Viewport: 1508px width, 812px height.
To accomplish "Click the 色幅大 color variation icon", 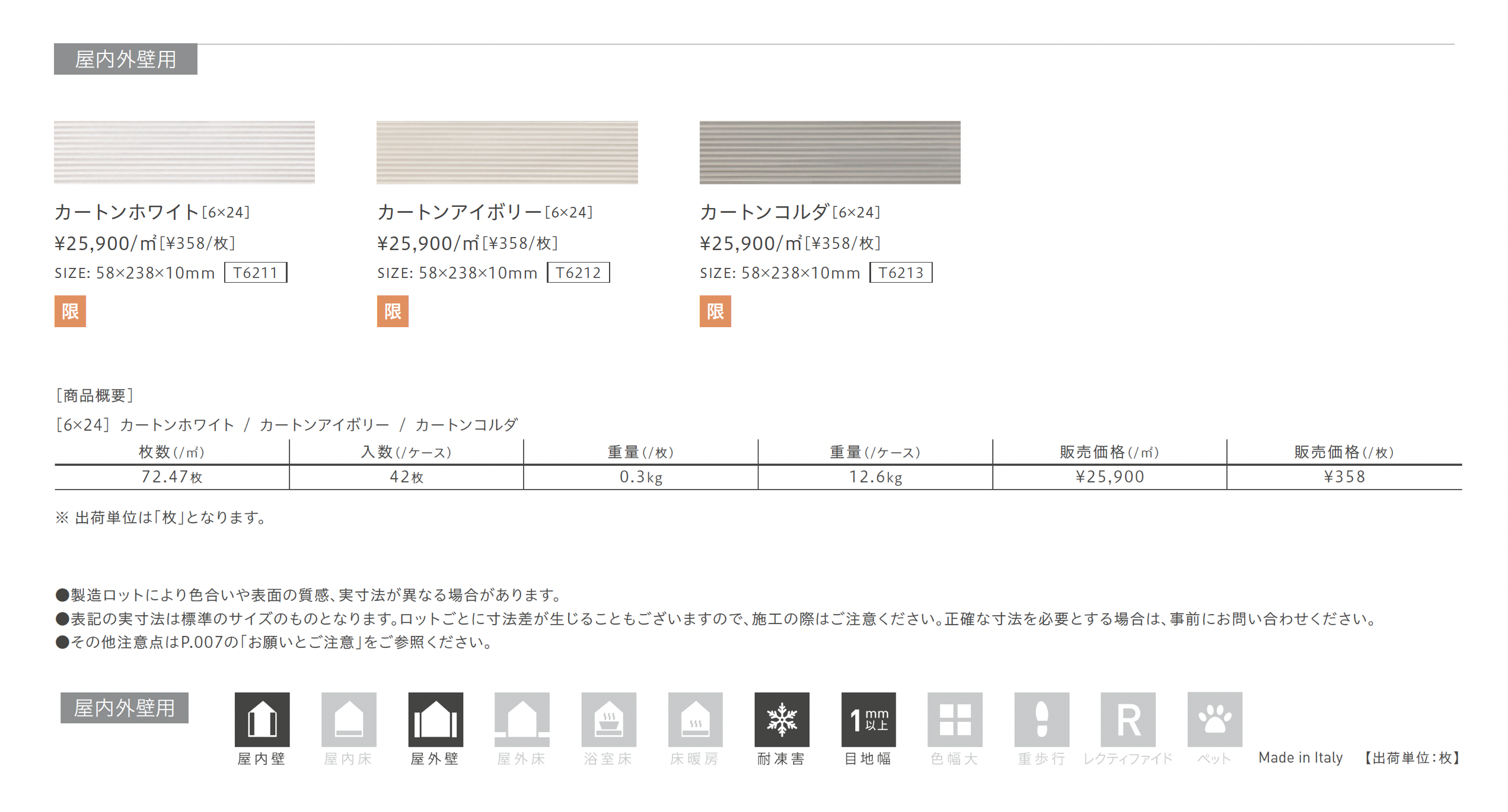I will point(955,719).
